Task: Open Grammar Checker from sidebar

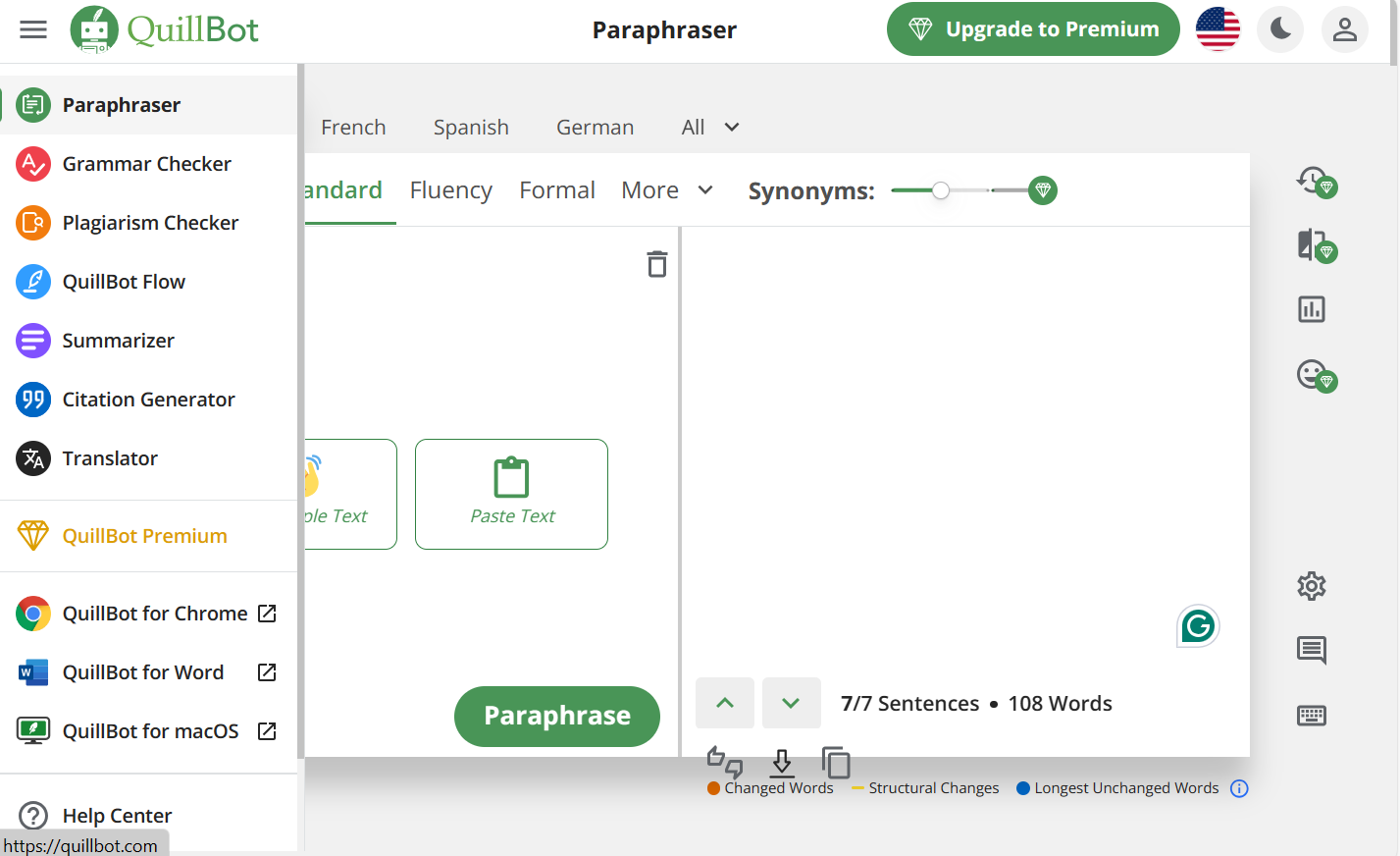Action: coord(147,164)
